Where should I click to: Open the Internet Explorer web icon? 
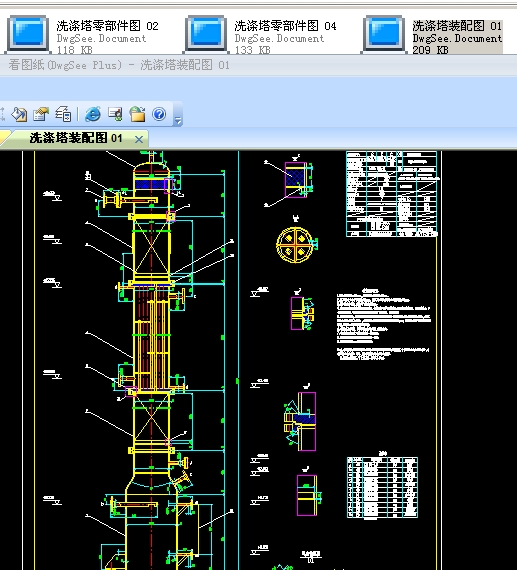(93, 114)
